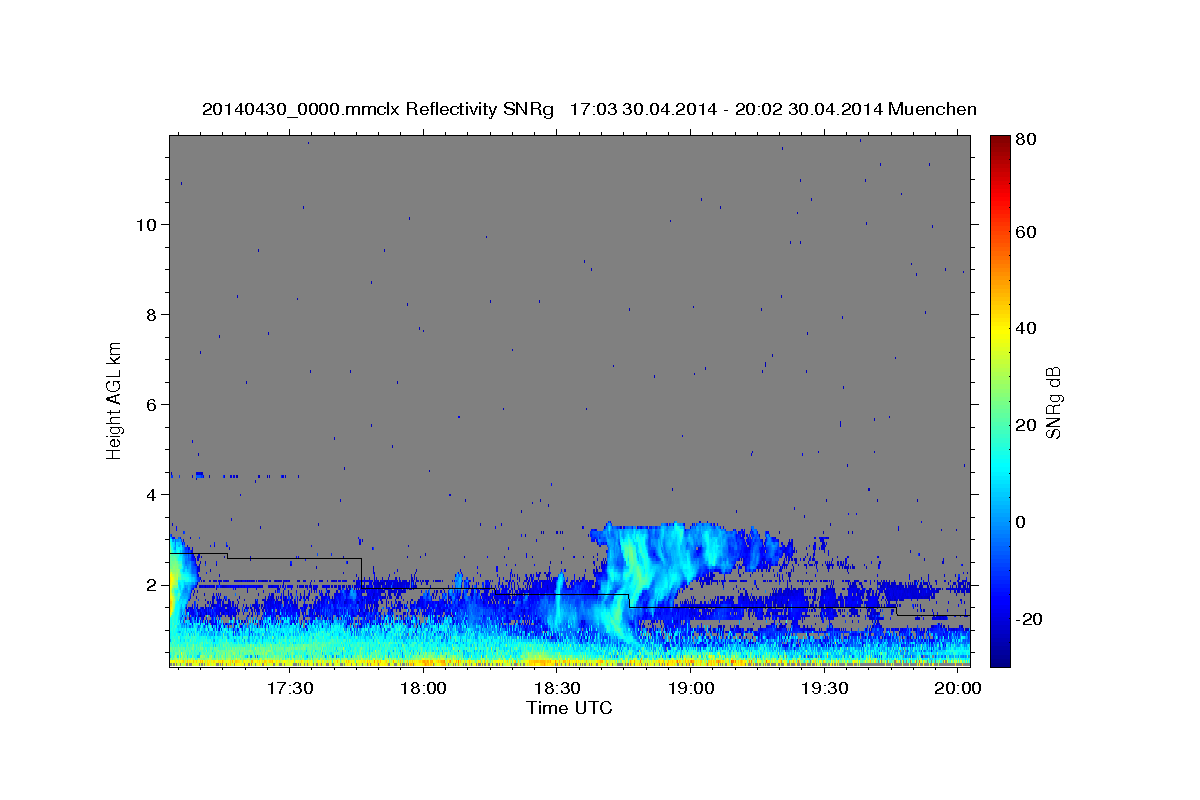
Task: Click the colorbar value 0
Action: coord(1021,522)
